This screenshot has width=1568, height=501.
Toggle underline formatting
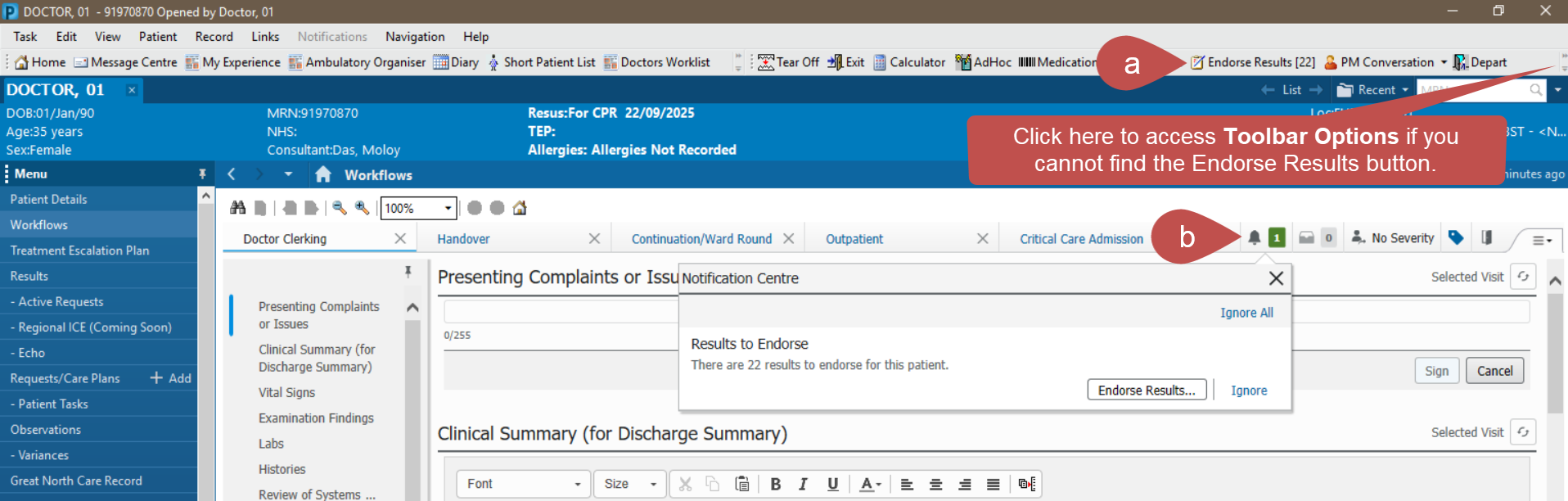tap(832, 484)
